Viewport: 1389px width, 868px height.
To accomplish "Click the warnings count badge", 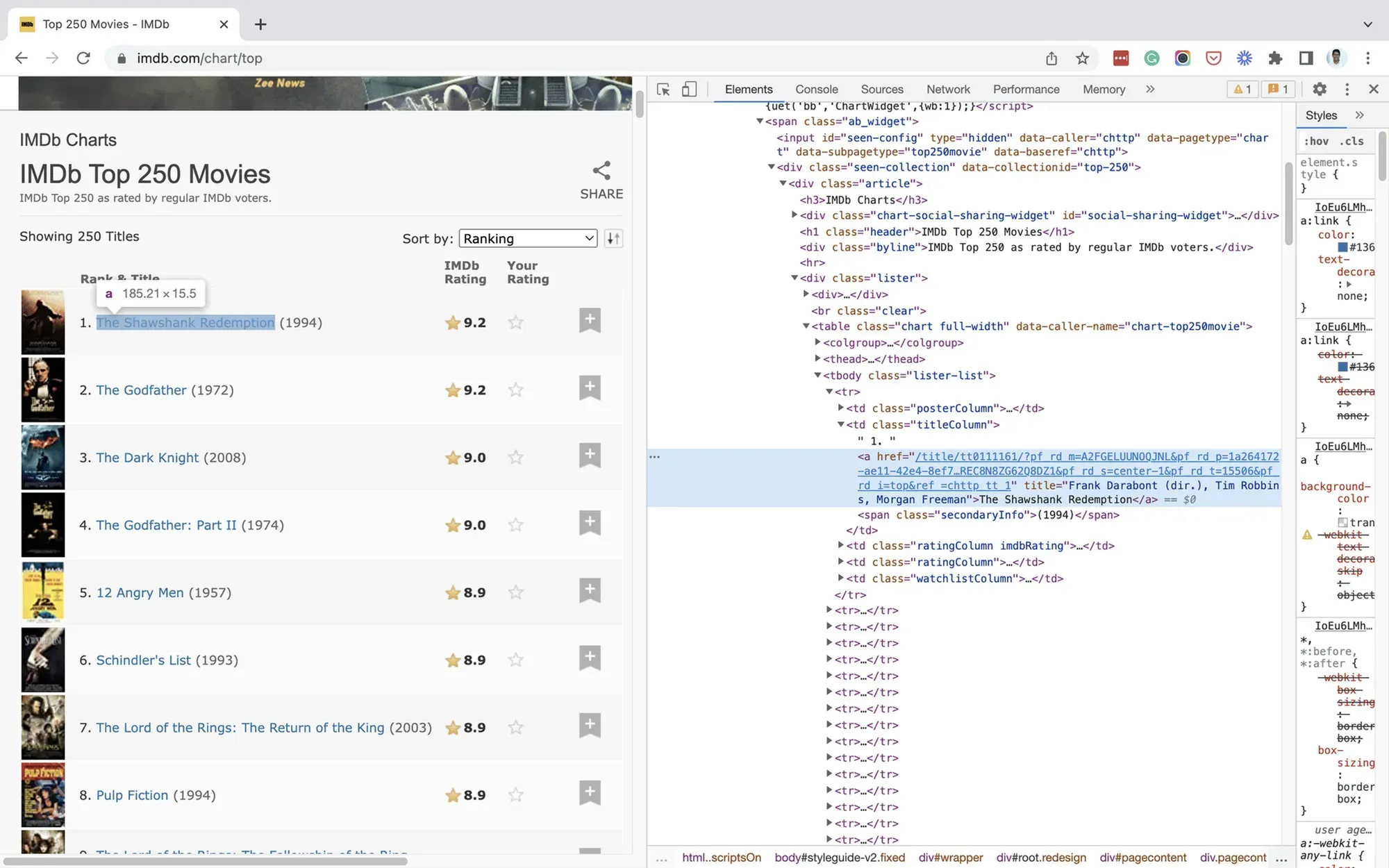I will [1242, 89].
